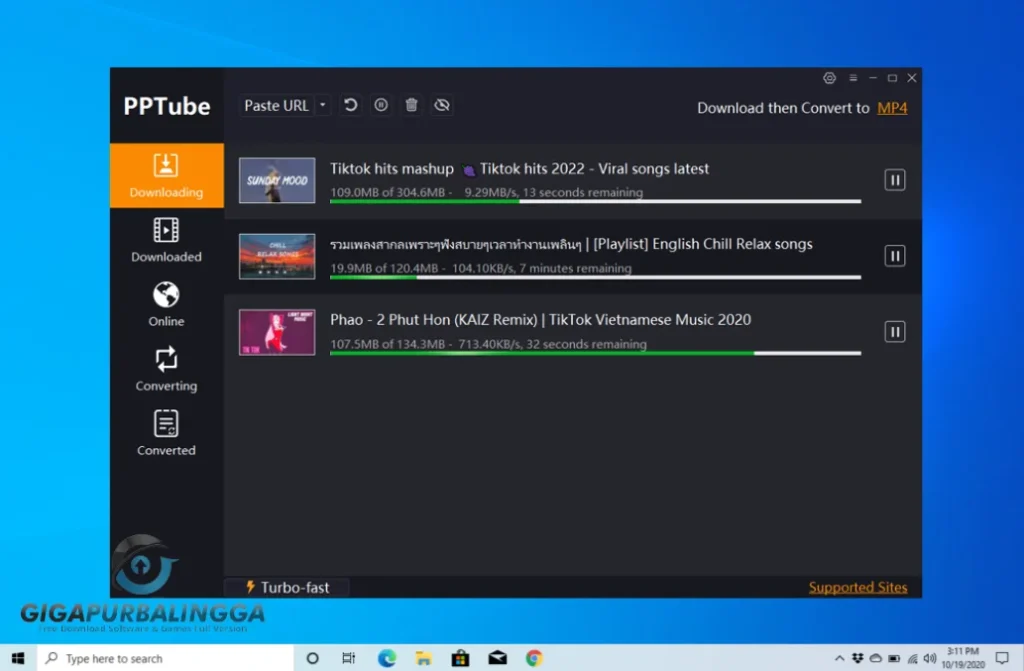
Task: Expand the Paste URL dropdown arrow
Action: [x=322, y=105]
